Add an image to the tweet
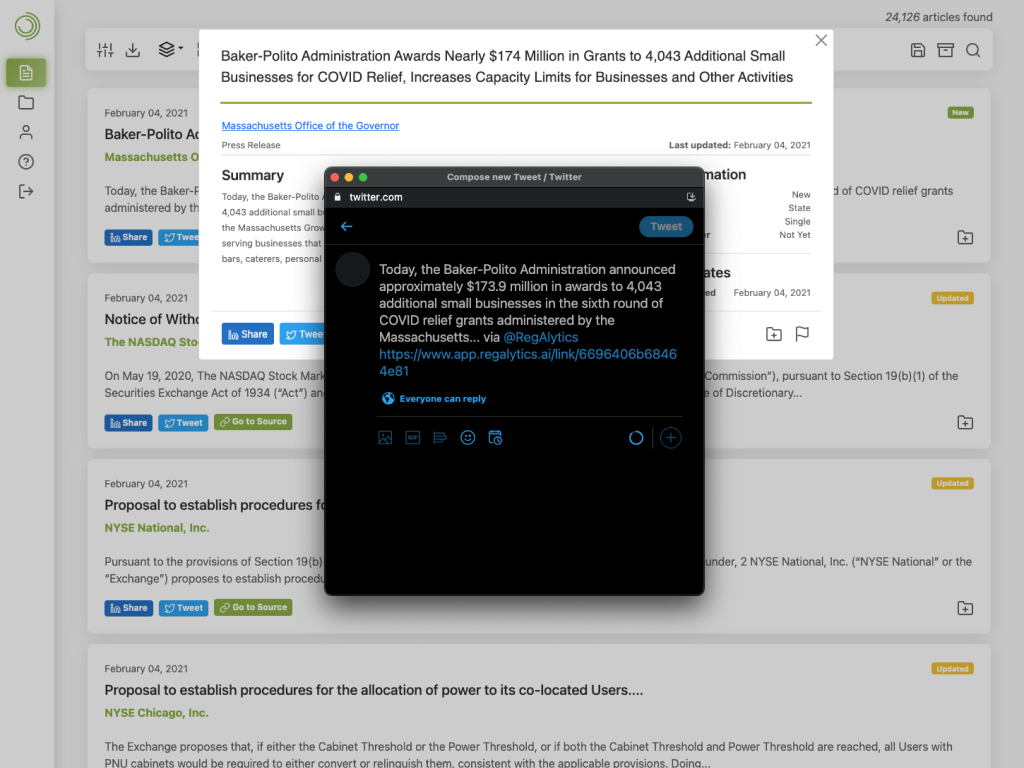Image resolution: width=1024 pixels, height=768 pixels. point(385,438)
